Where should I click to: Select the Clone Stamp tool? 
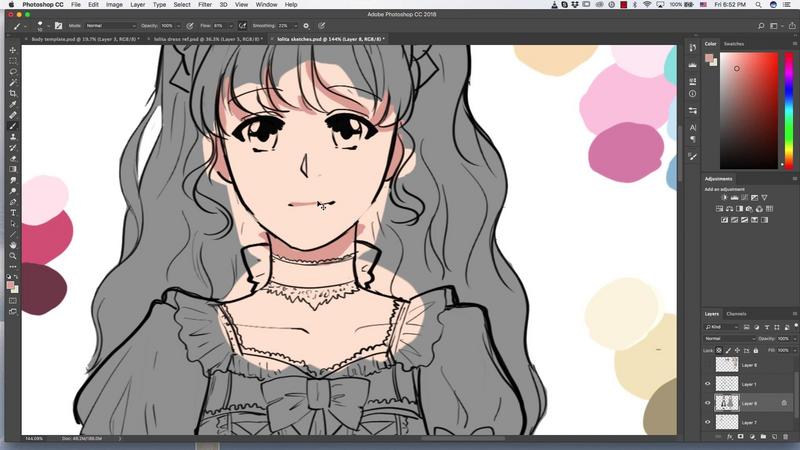[13, 137]
